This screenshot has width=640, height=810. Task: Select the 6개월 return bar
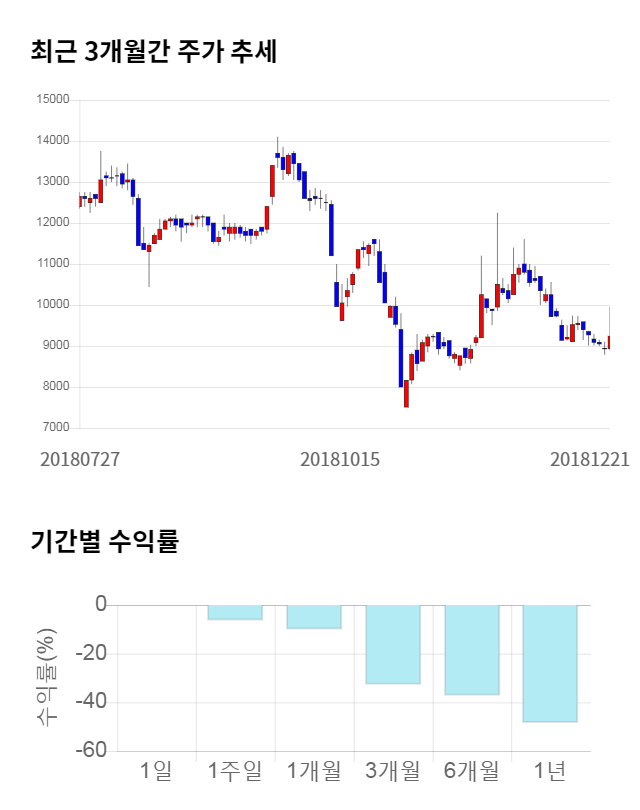pos(472,649)
